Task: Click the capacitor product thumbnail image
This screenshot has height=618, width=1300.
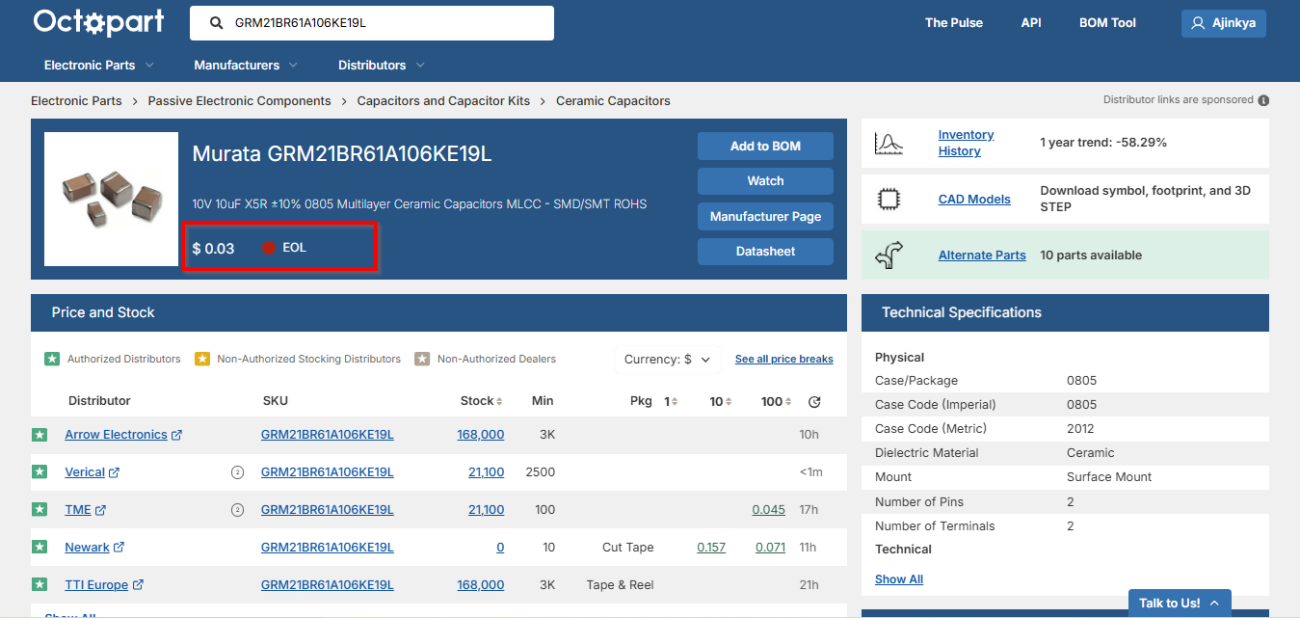Action: pyautogui.click(x=111, y=199)
